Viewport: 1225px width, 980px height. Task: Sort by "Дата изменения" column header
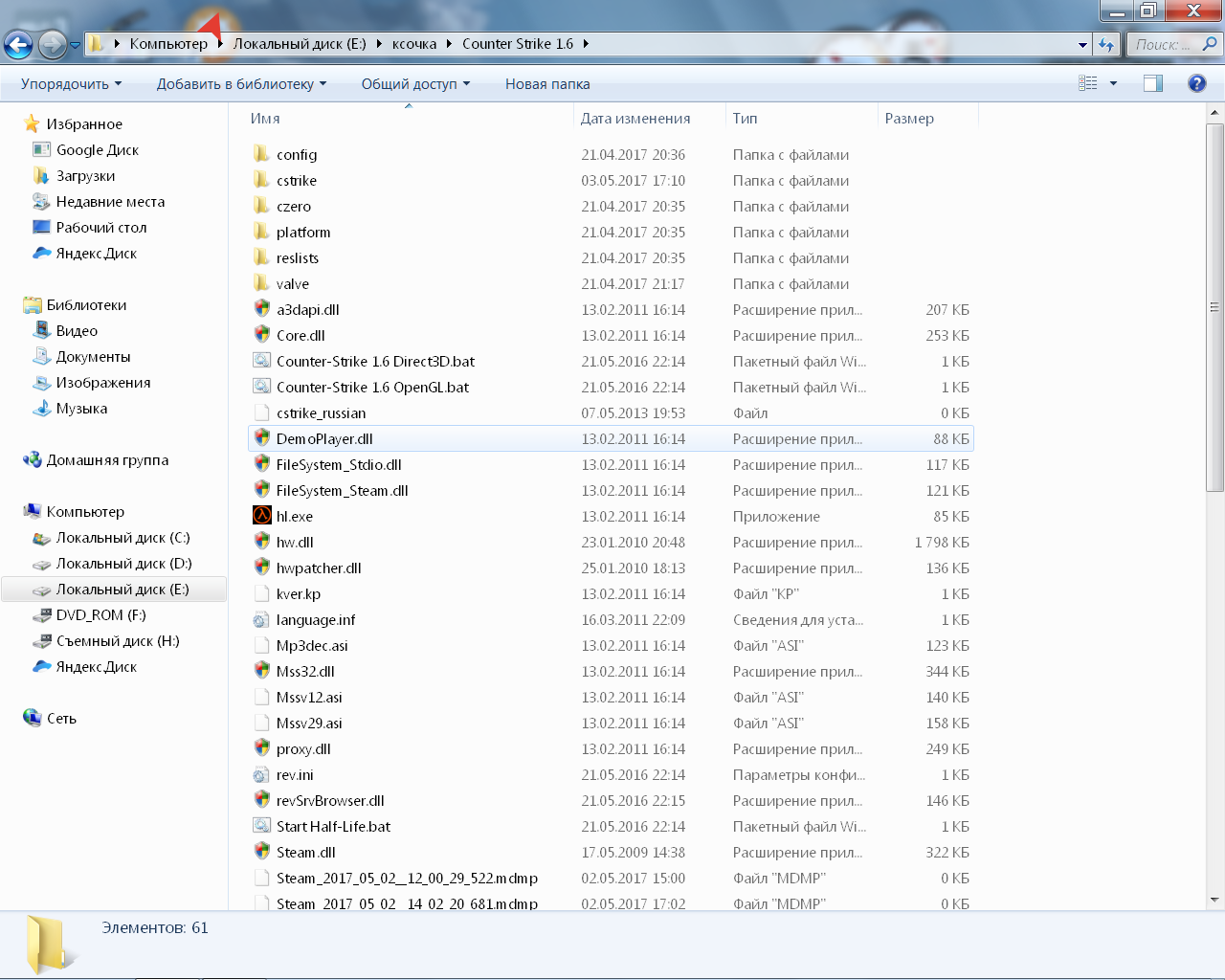coord(635,119)
